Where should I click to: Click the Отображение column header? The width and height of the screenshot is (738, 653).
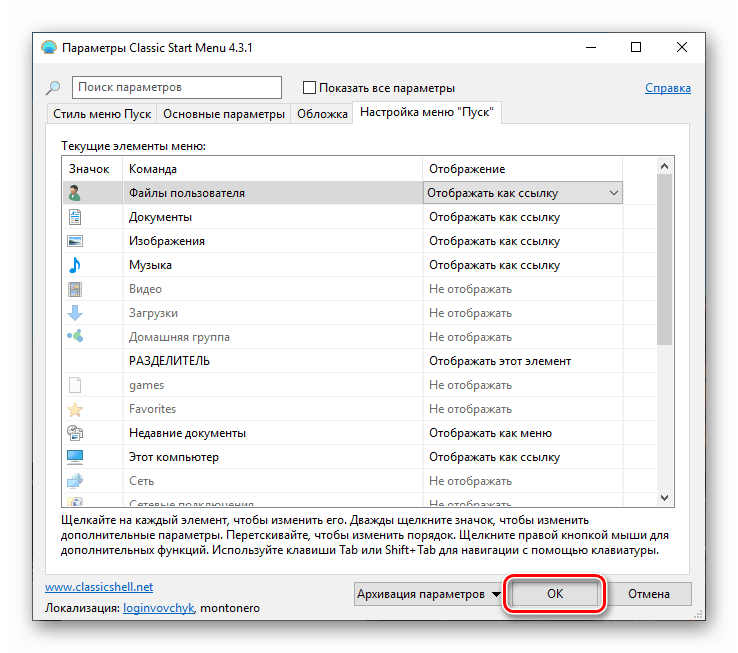click(522, 169)
